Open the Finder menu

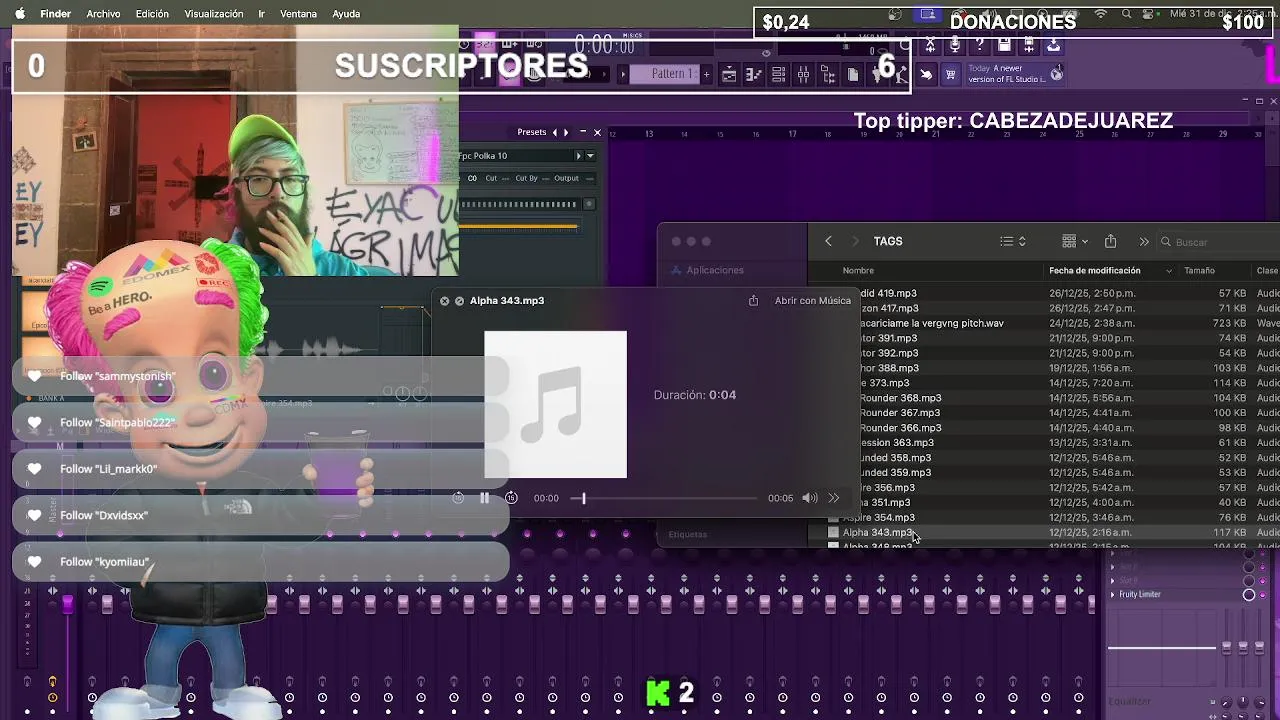[55, 14]
